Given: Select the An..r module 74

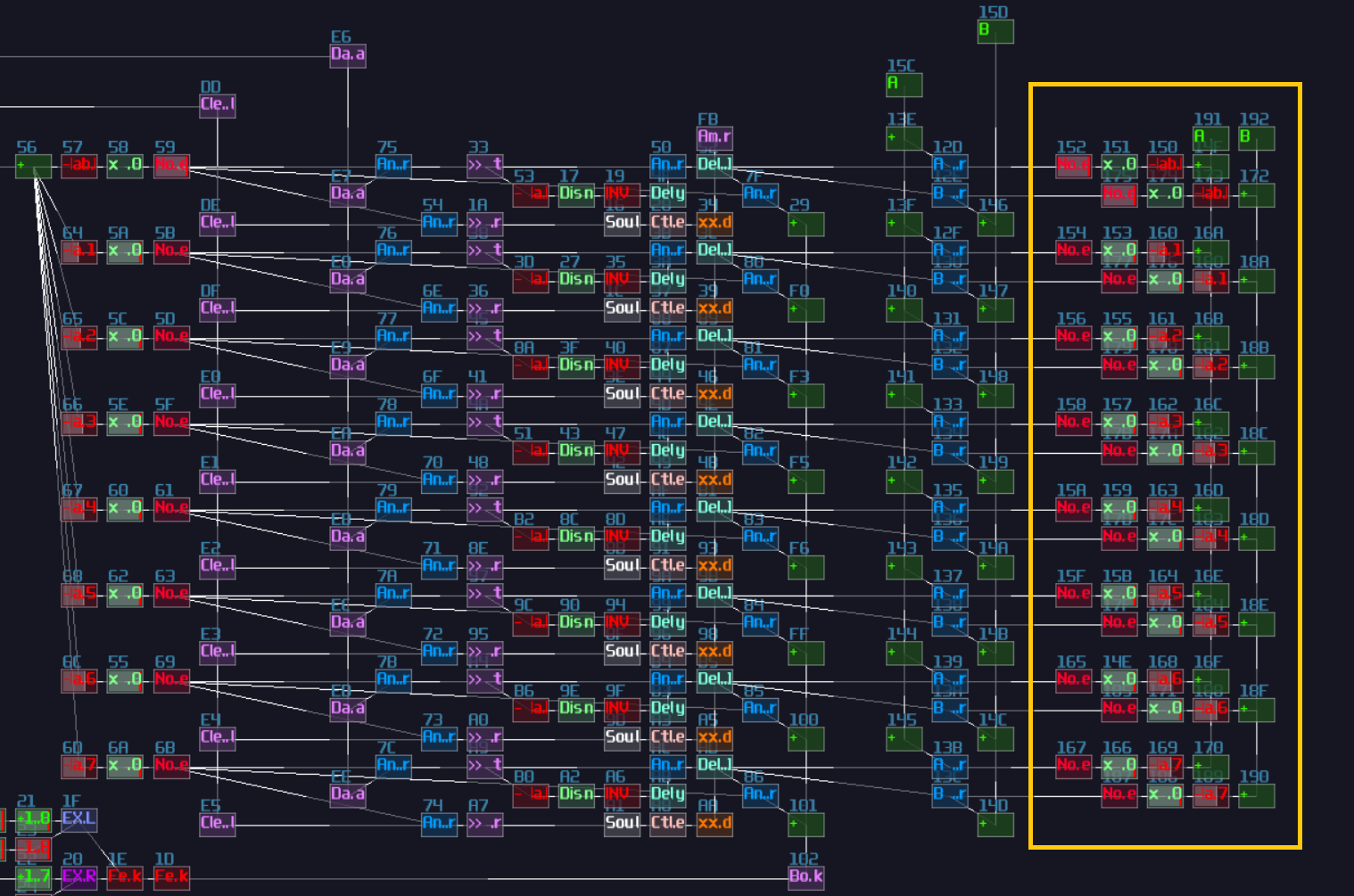Looking at the screenshot, I should pyautogui.click(x=440, y=824).
